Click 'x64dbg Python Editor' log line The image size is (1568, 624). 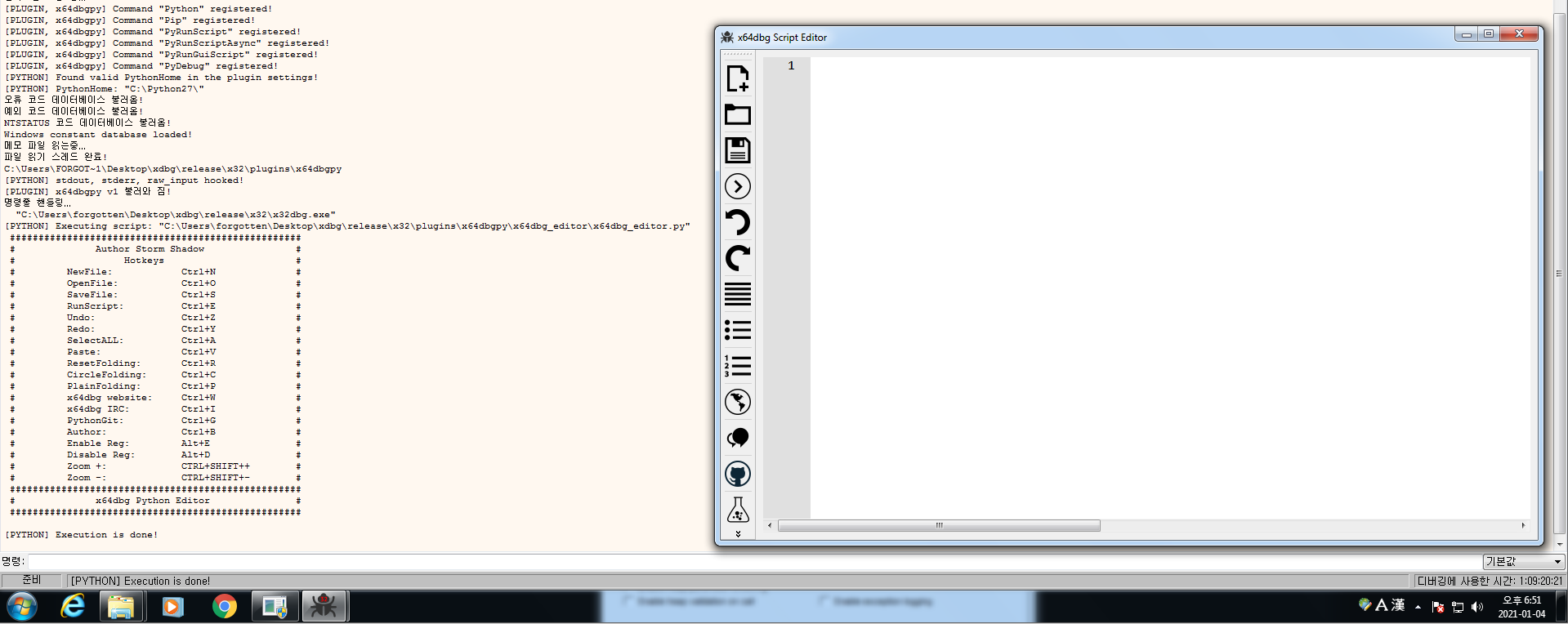point(152,501)
